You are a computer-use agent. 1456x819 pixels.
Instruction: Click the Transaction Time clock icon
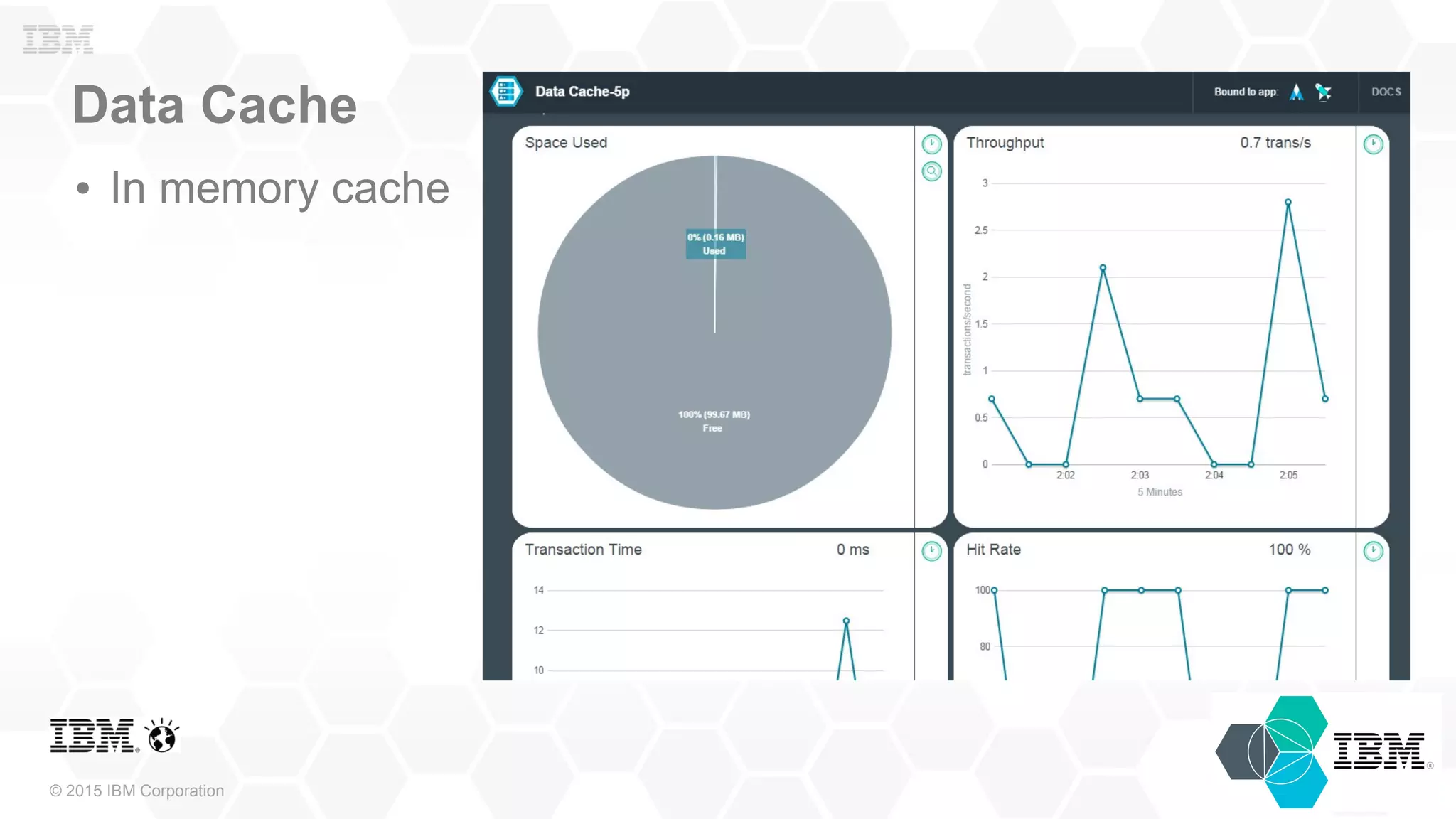(931, 551)
